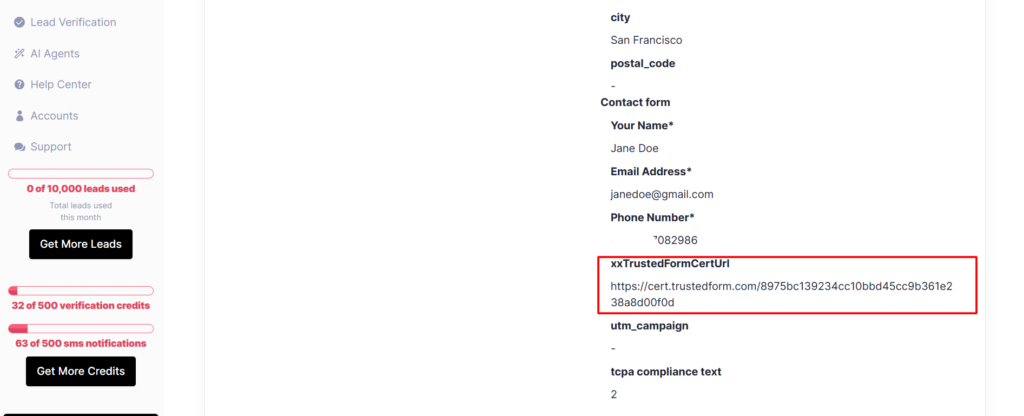The width and height of the screenshot is (1024, 416).
Task: Click the Help Center question mark icon
Action: point(20,85)
